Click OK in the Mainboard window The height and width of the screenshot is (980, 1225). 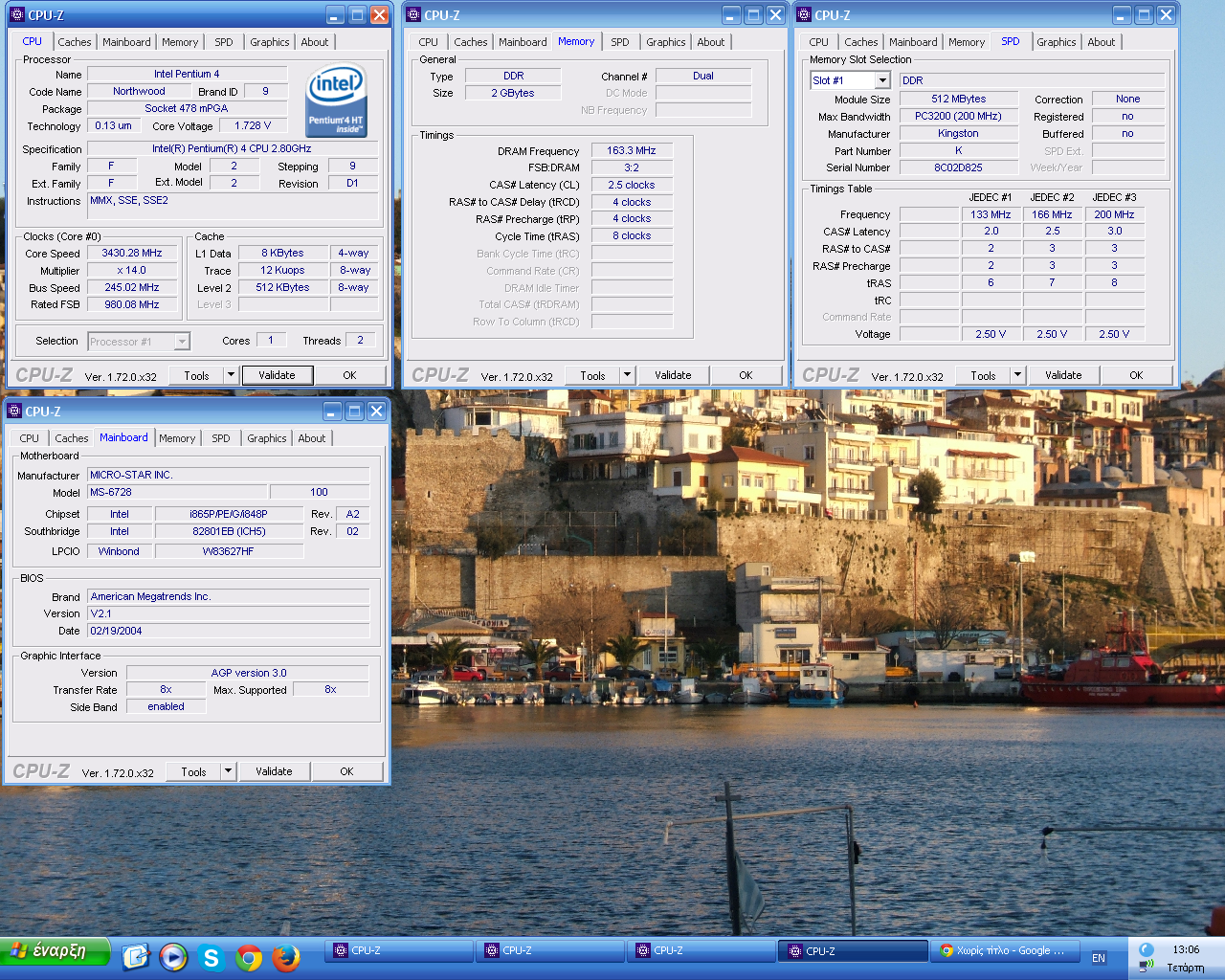(346, 771)
